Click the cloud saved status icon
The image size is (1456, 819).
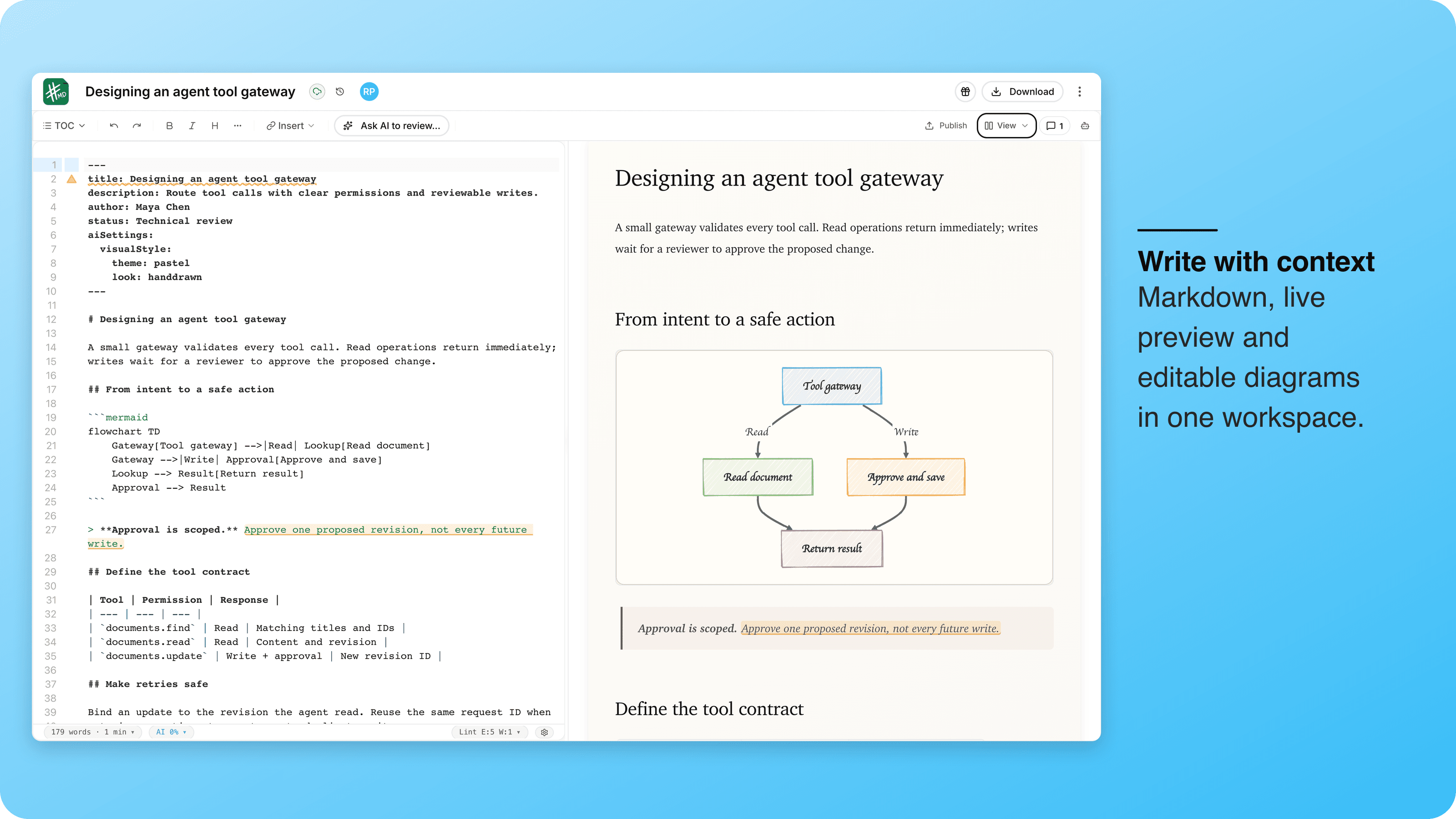(317, 91)
